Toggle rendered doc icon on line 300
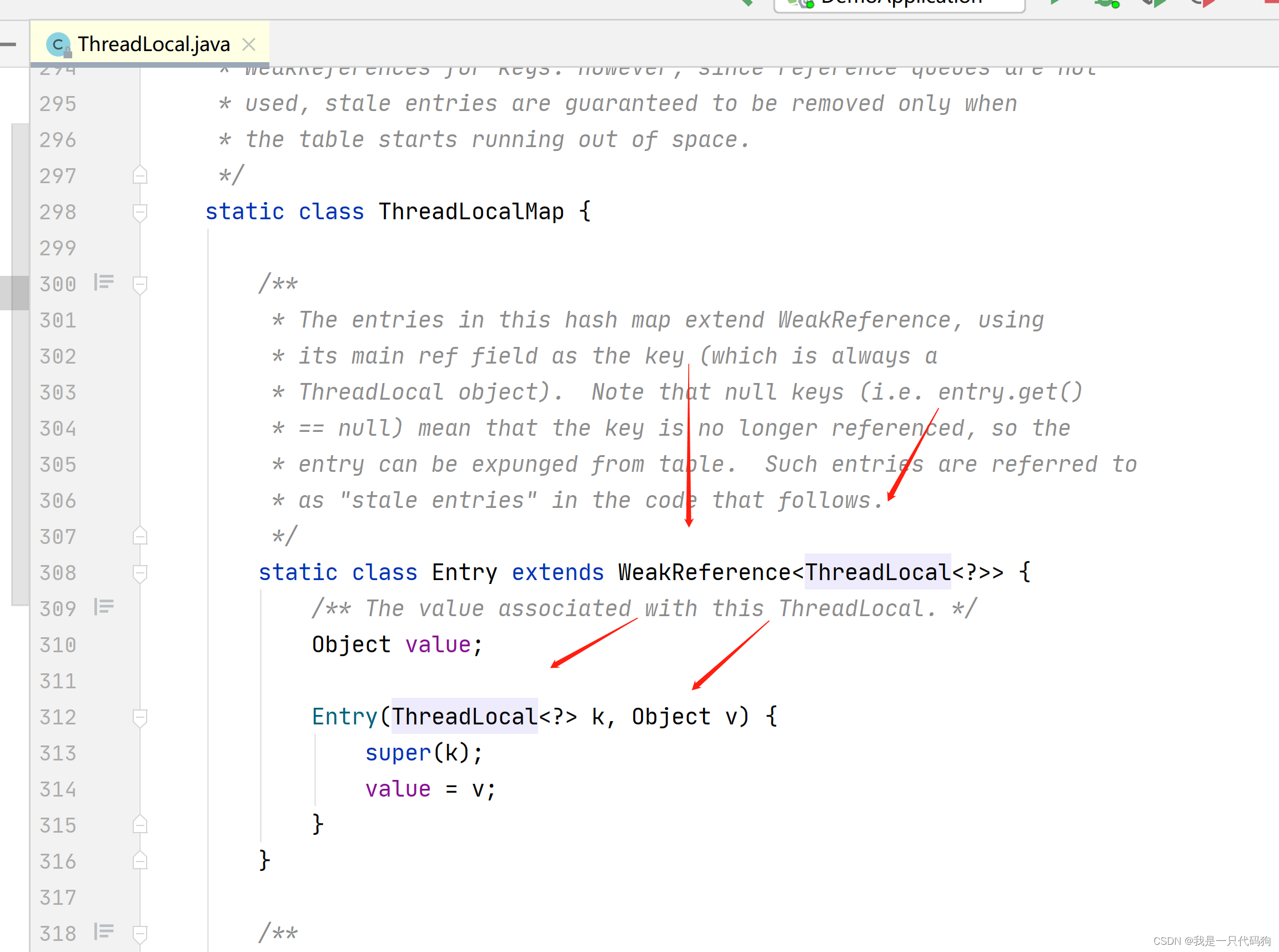 [x=104, y=283]
